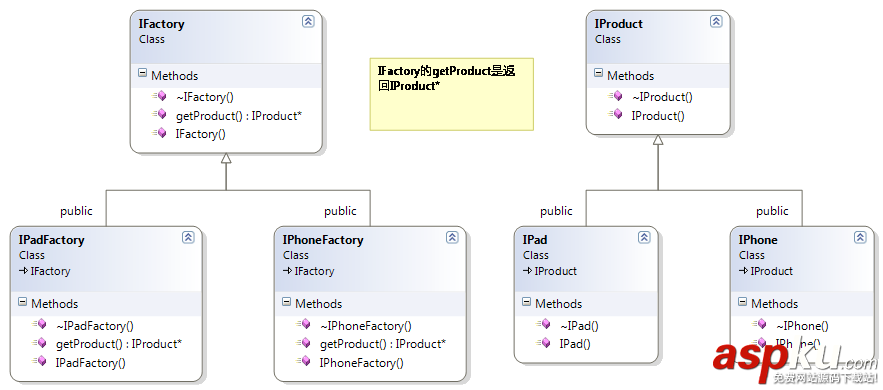Click the method icon beside IPadFactory()
This screenshot has width=883, height=390.
pos(39,361)
